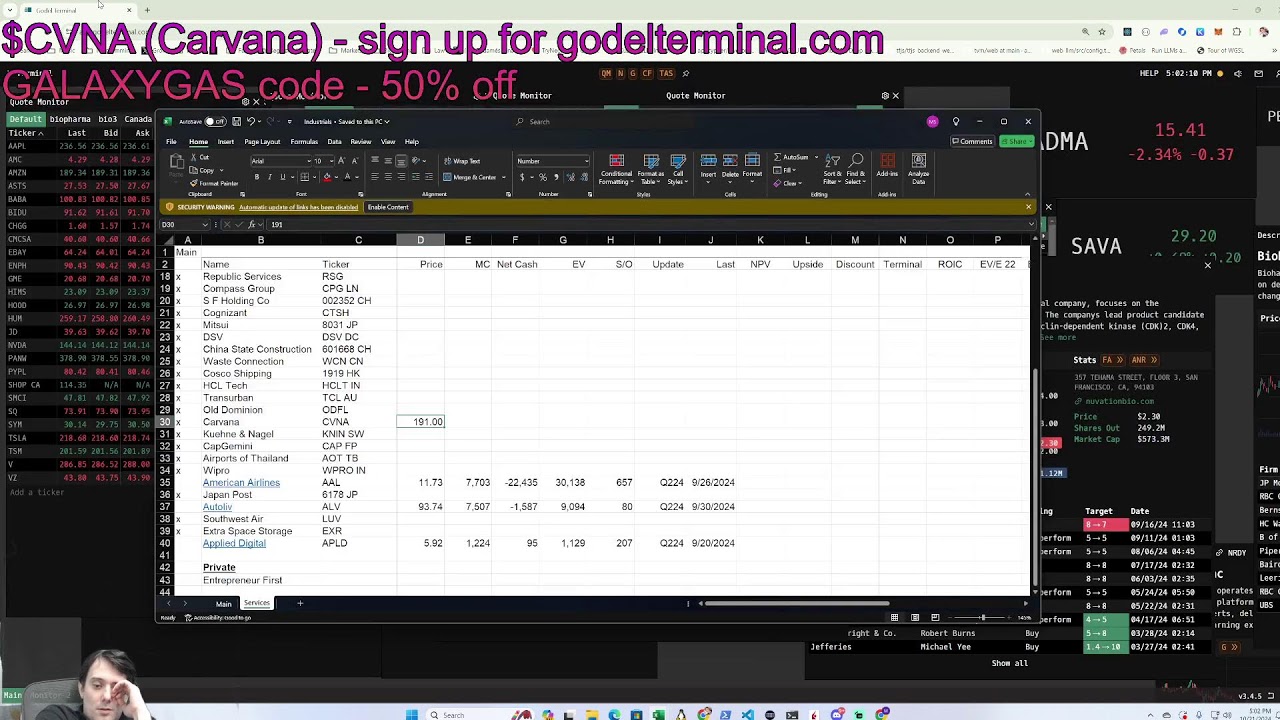
Task: Toggle Italic formatting
Action: coord(269,178)
